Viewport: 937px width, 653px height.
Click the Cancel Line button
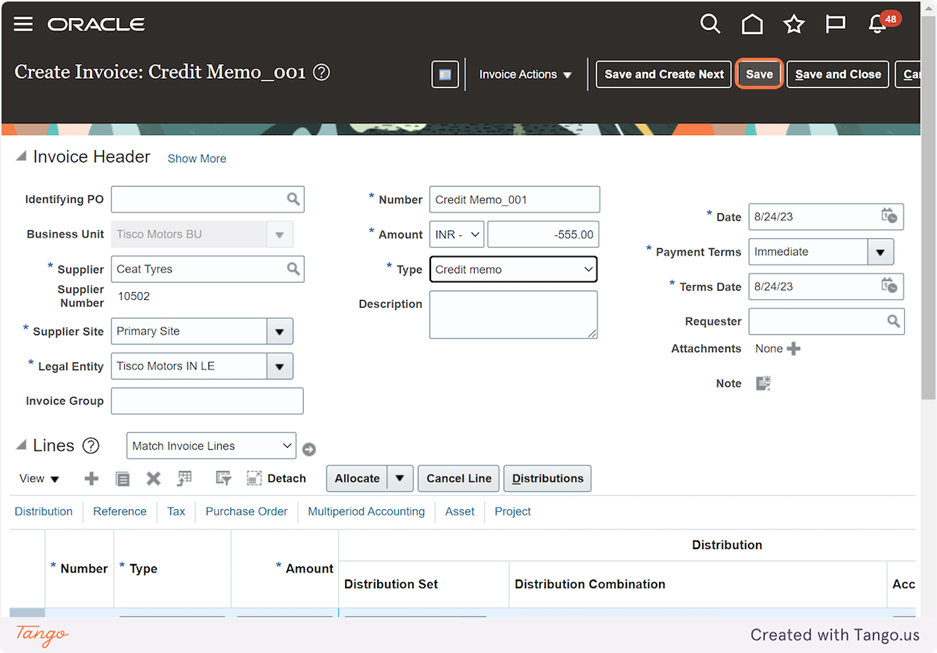[459, 478]
